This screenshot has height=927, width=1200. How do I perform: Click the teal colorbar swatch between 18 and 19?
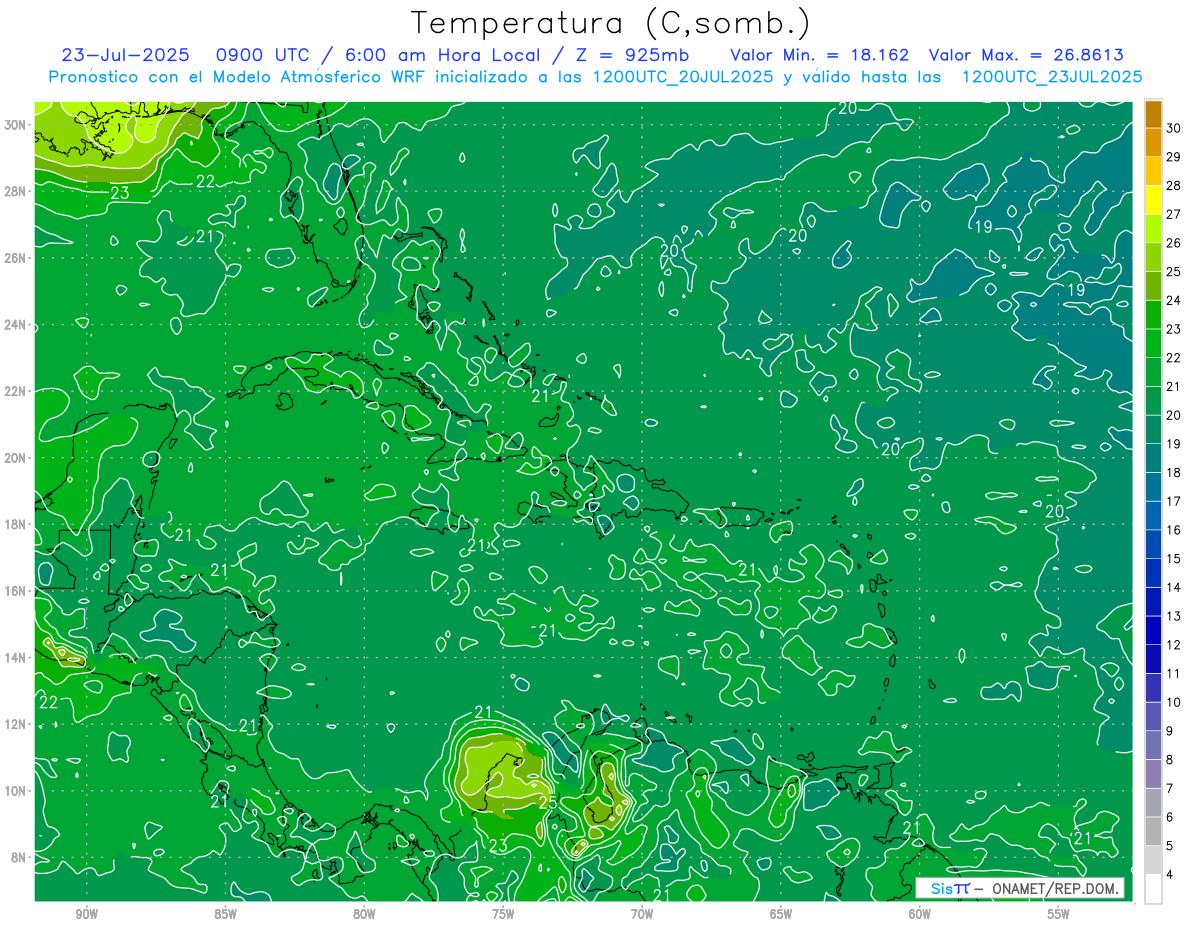1153,458
